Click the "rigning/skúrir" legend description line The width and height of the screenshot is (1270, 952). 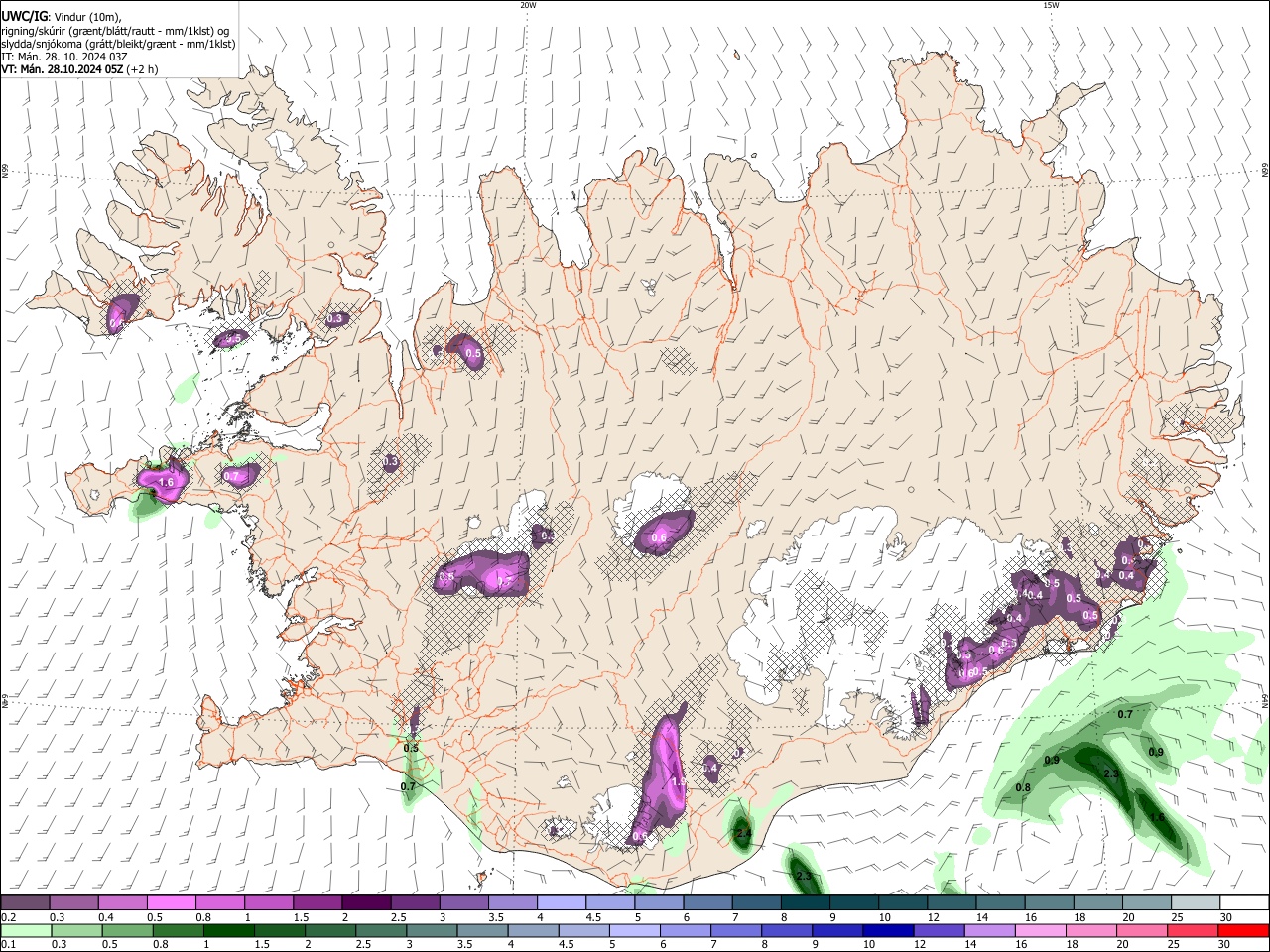[x=115, y=31]
